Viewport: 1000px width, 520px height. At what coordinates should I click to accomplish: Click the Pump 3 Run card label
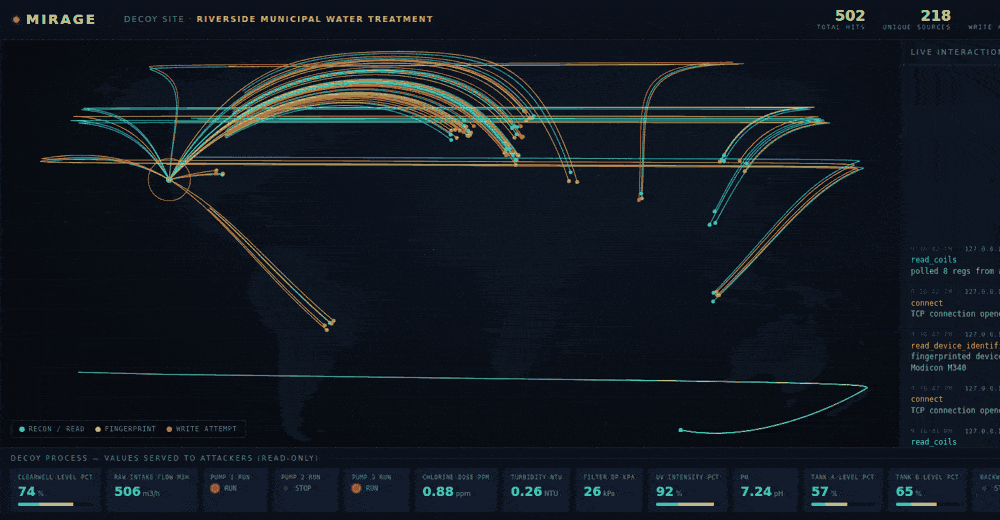371,477
